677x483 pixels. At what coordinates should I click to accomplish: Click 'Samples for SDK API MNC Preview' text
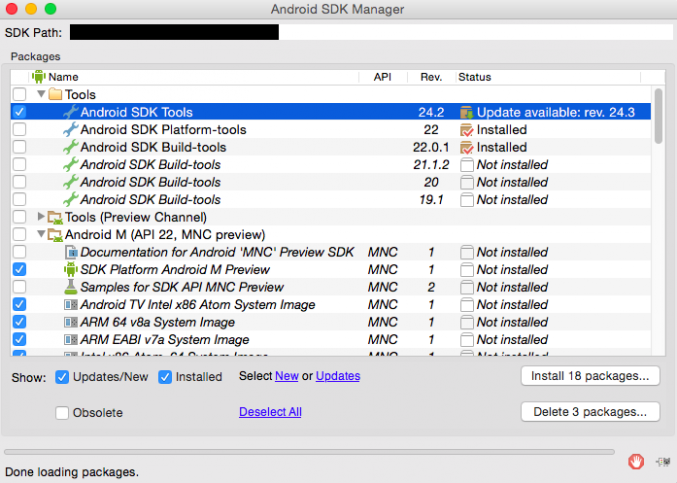pyautogui.click(x=182, y=287)
